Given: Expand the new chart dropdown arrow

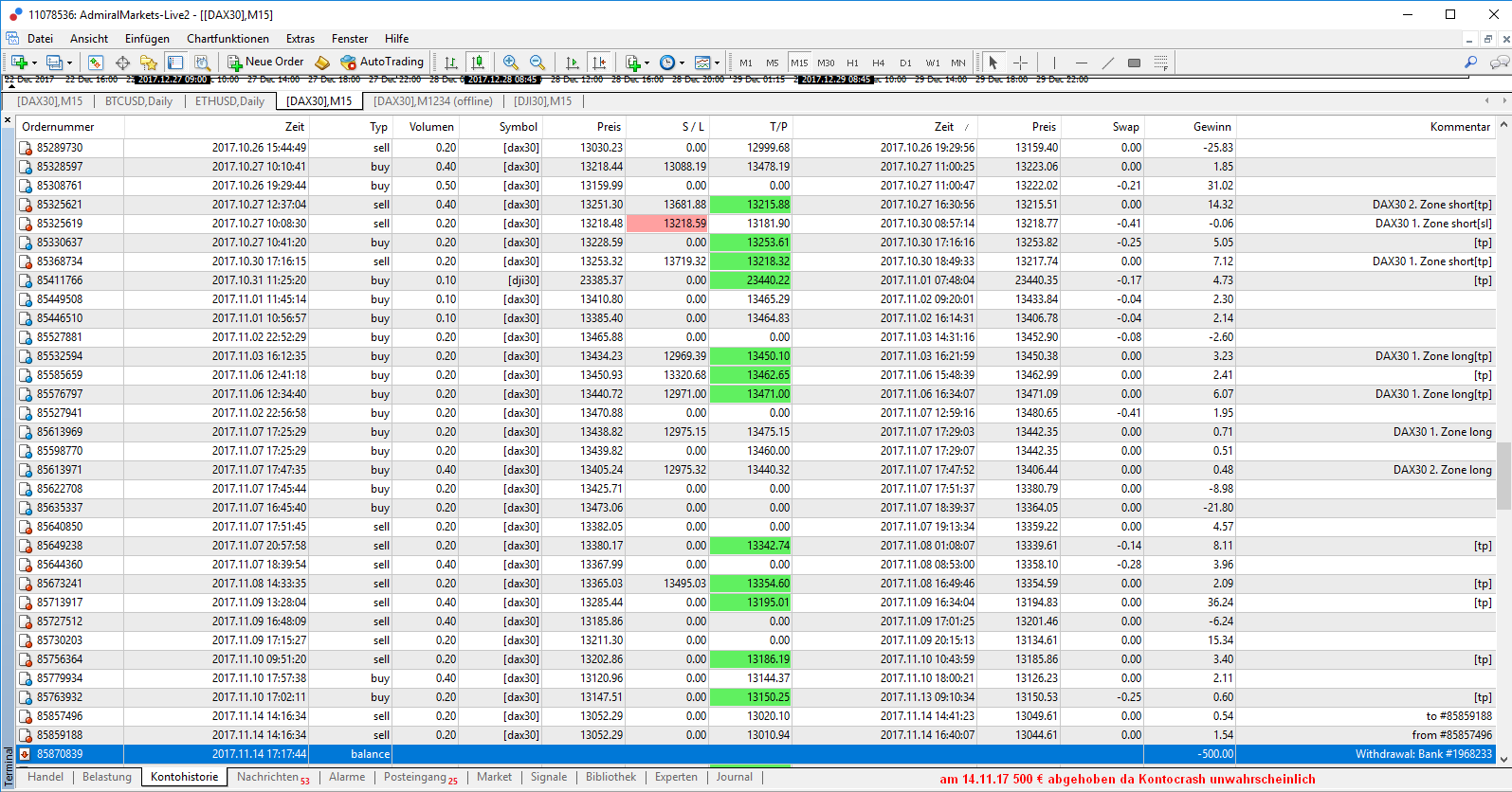Looking at the screenshot, I should pyautogui.click(x=34, y=63).
